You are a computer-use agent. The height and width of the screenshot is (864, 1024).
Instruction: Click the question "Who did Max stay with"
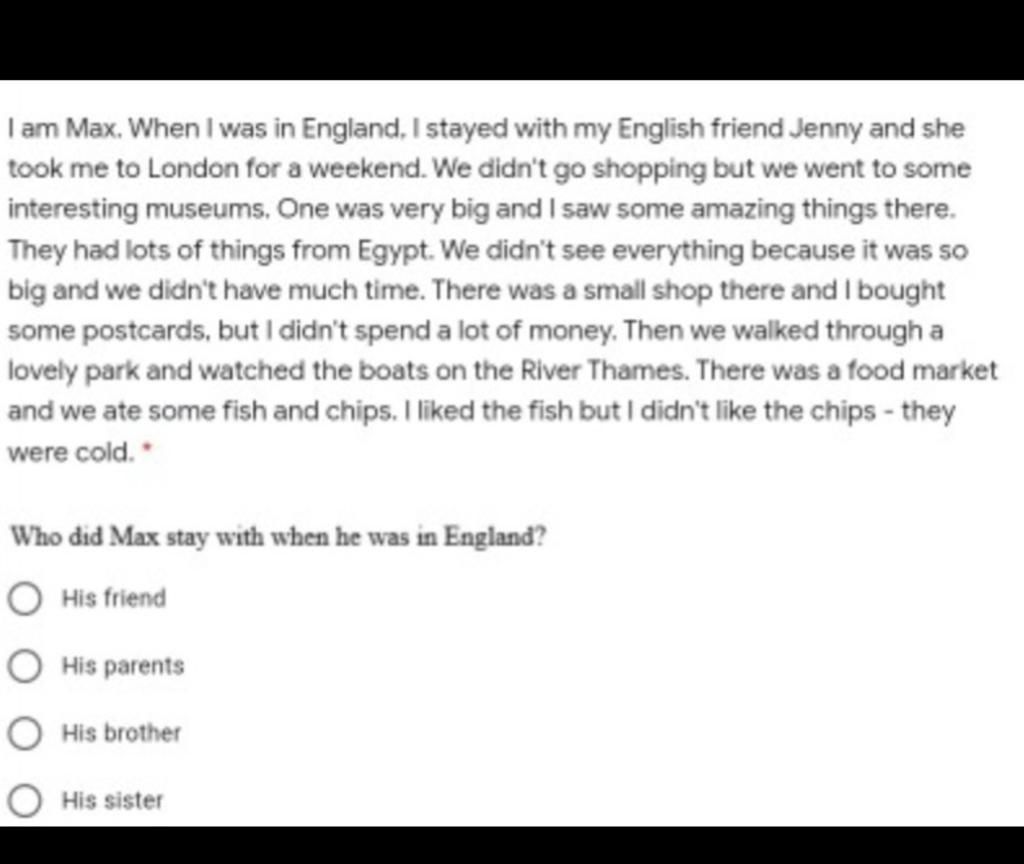click(278, 537)
